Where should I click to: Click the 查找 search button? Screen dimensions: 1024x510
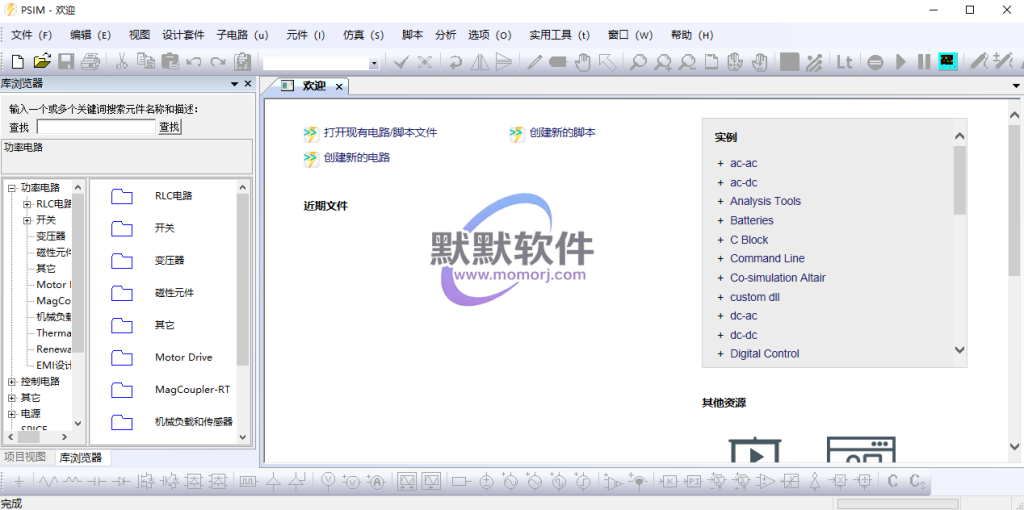tap(169, 127)
